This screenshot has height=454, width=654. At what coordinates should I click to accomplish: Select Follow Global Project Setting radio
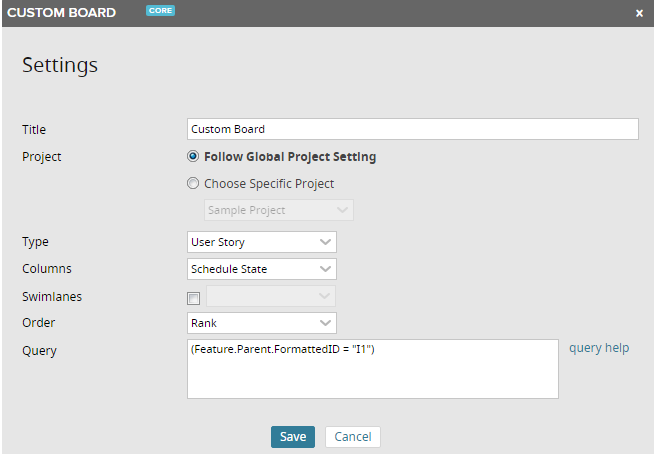pos(193,157)
